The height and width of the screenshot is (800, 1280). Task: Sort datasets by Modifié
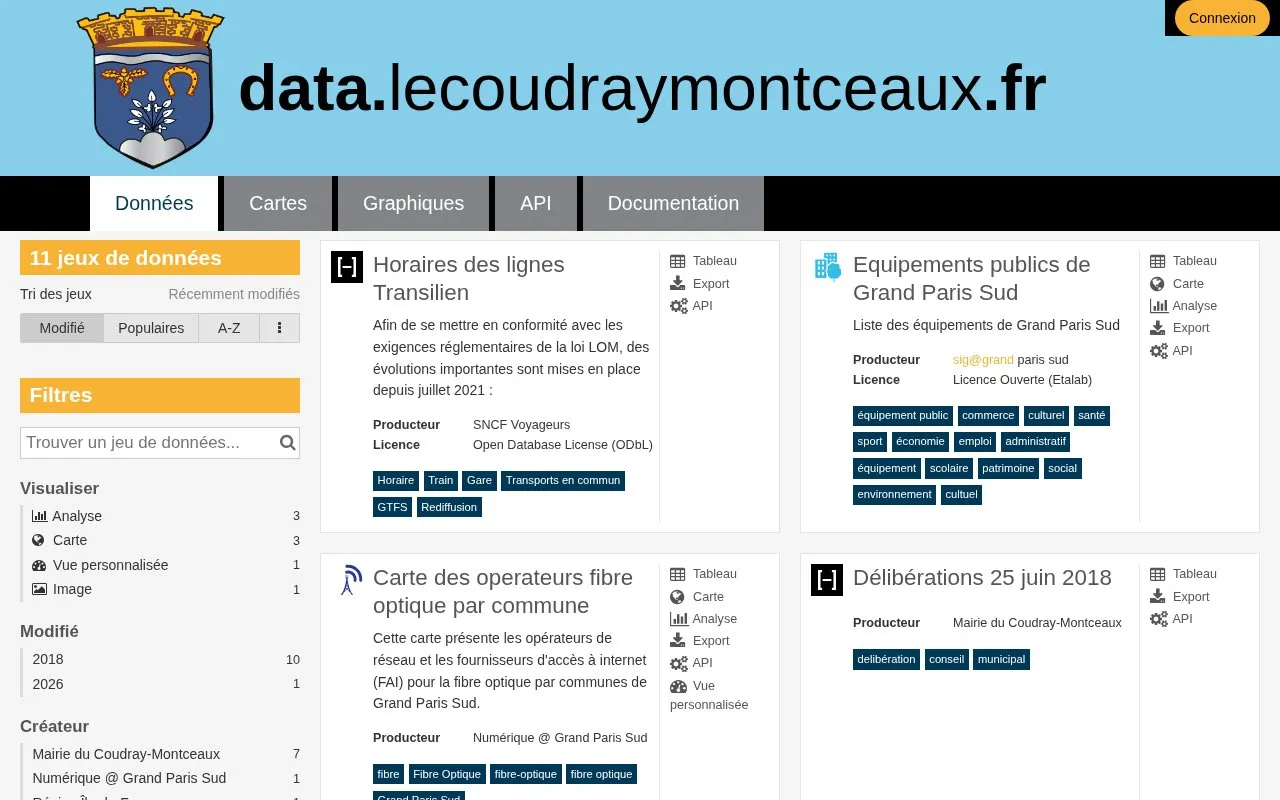click(62, 328)
